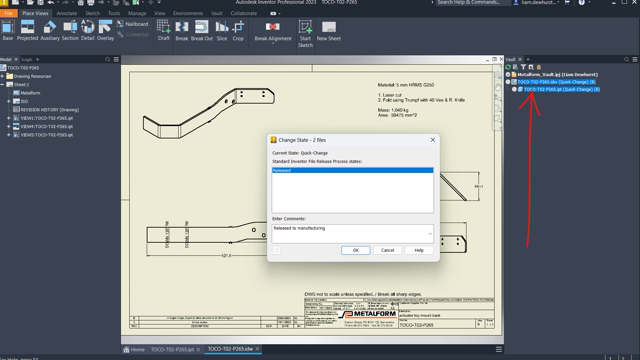Click the Start Sketch tool
Screen dimensions: 640x360
coord(305,33)
